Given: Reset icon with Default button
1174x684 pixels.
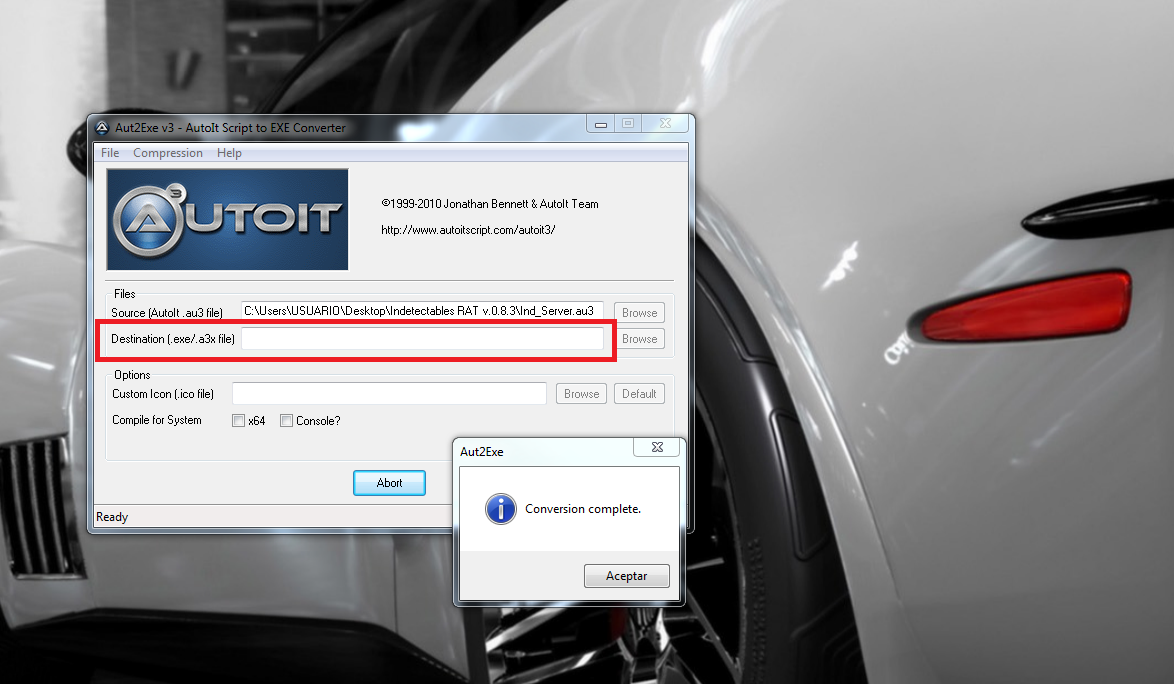Looking at the screenshot, I should coord(639,394).
